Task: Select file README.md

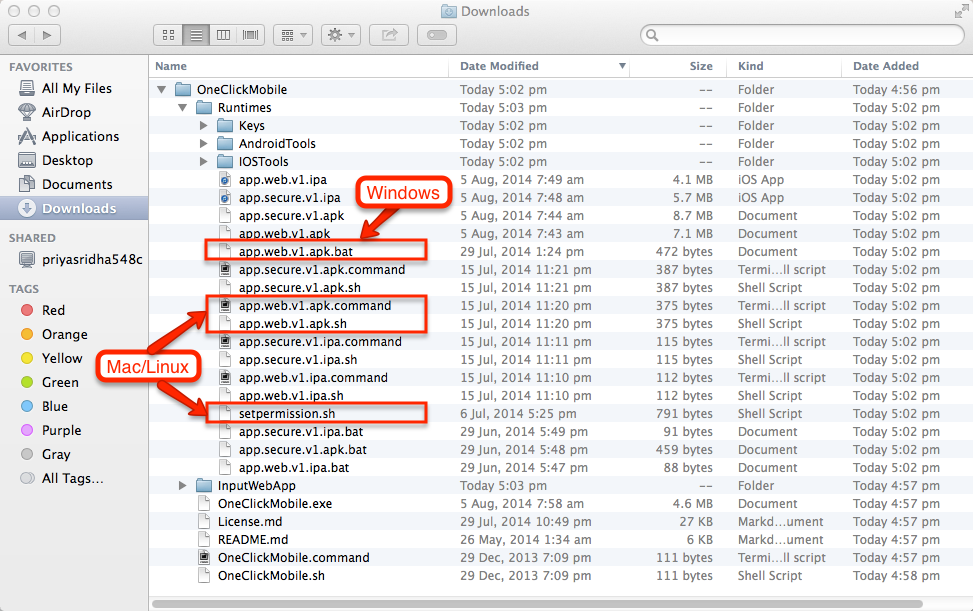Action: [253, 539]
